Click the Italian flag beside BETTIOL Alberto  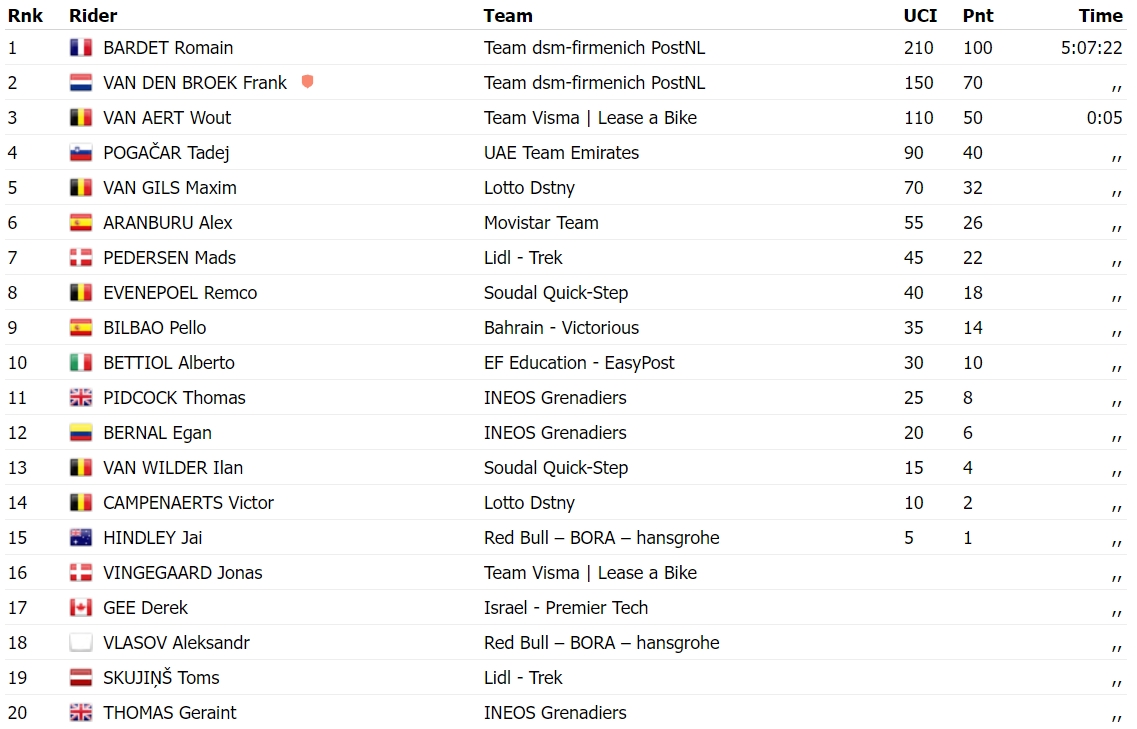(x=80, y=363)
